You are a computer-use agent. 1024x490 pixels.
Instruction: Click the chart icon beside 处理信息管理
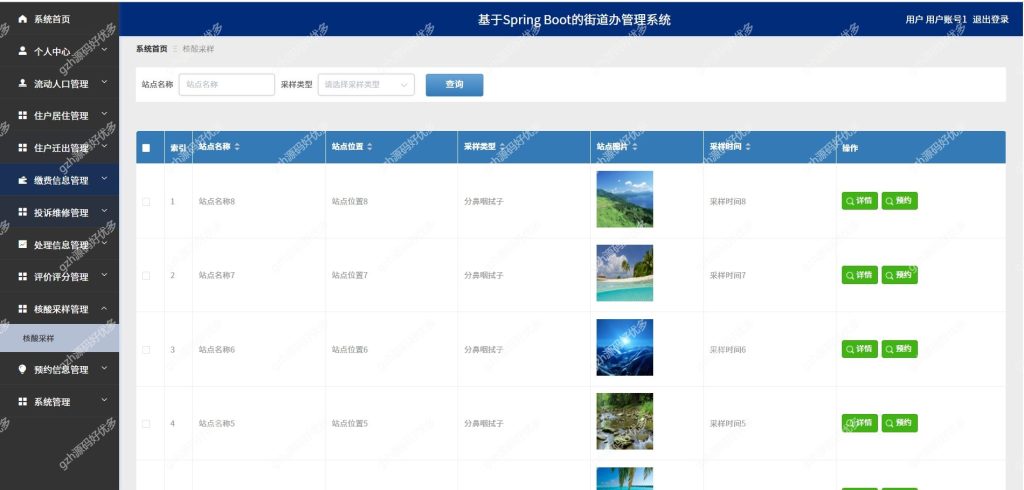(23, 244)
